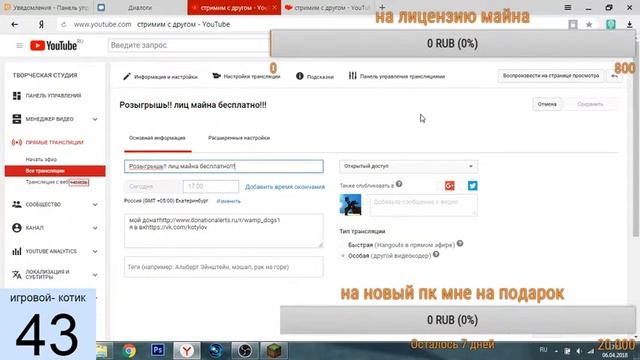Open the Сегодня date picker
The image size is (640, 360).
pyautogui.click(x=152, y=187)
